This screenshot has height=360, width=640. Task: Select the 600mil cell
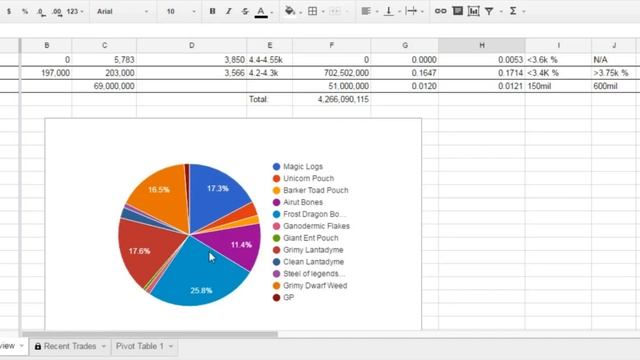(614, 86)
